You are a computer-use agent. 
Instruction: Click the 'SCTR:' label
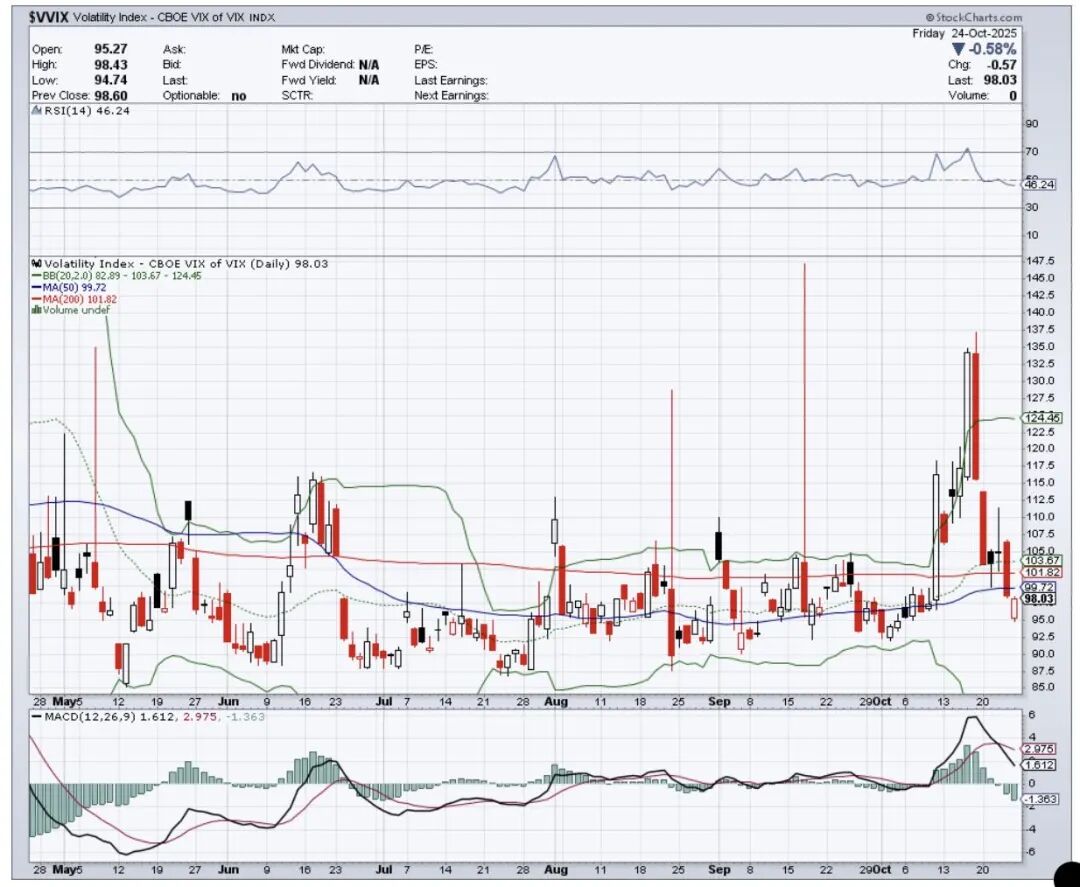(x=297, y=96)
